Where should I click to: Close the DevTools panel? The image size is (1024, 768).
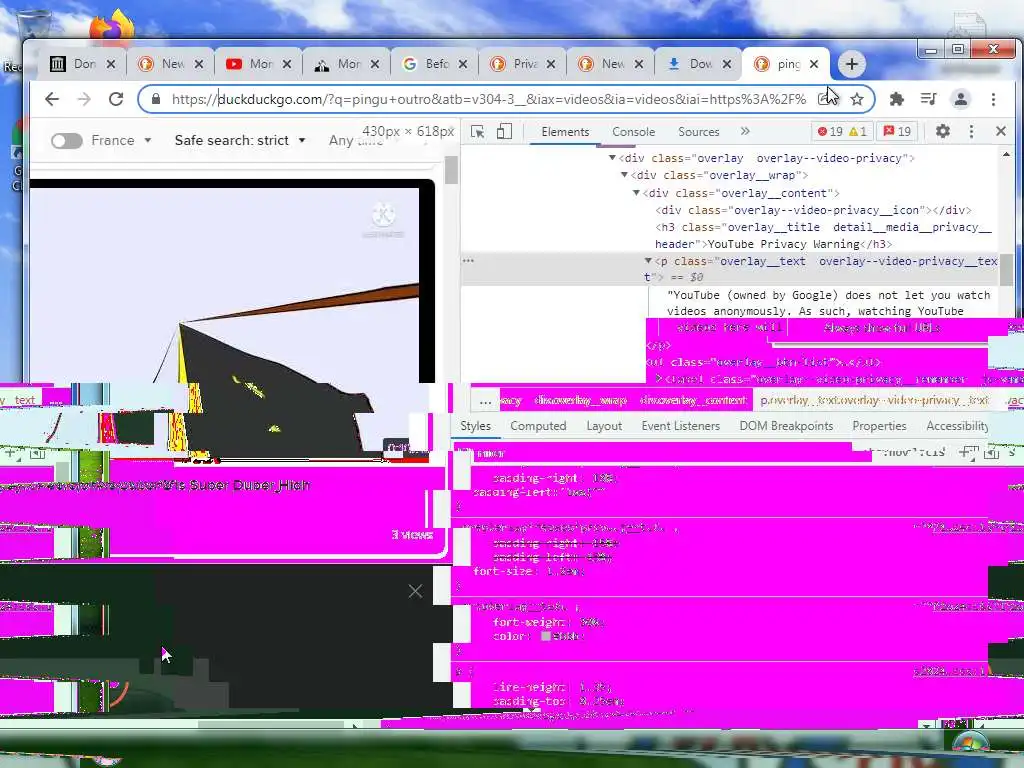click(1000, 131)
